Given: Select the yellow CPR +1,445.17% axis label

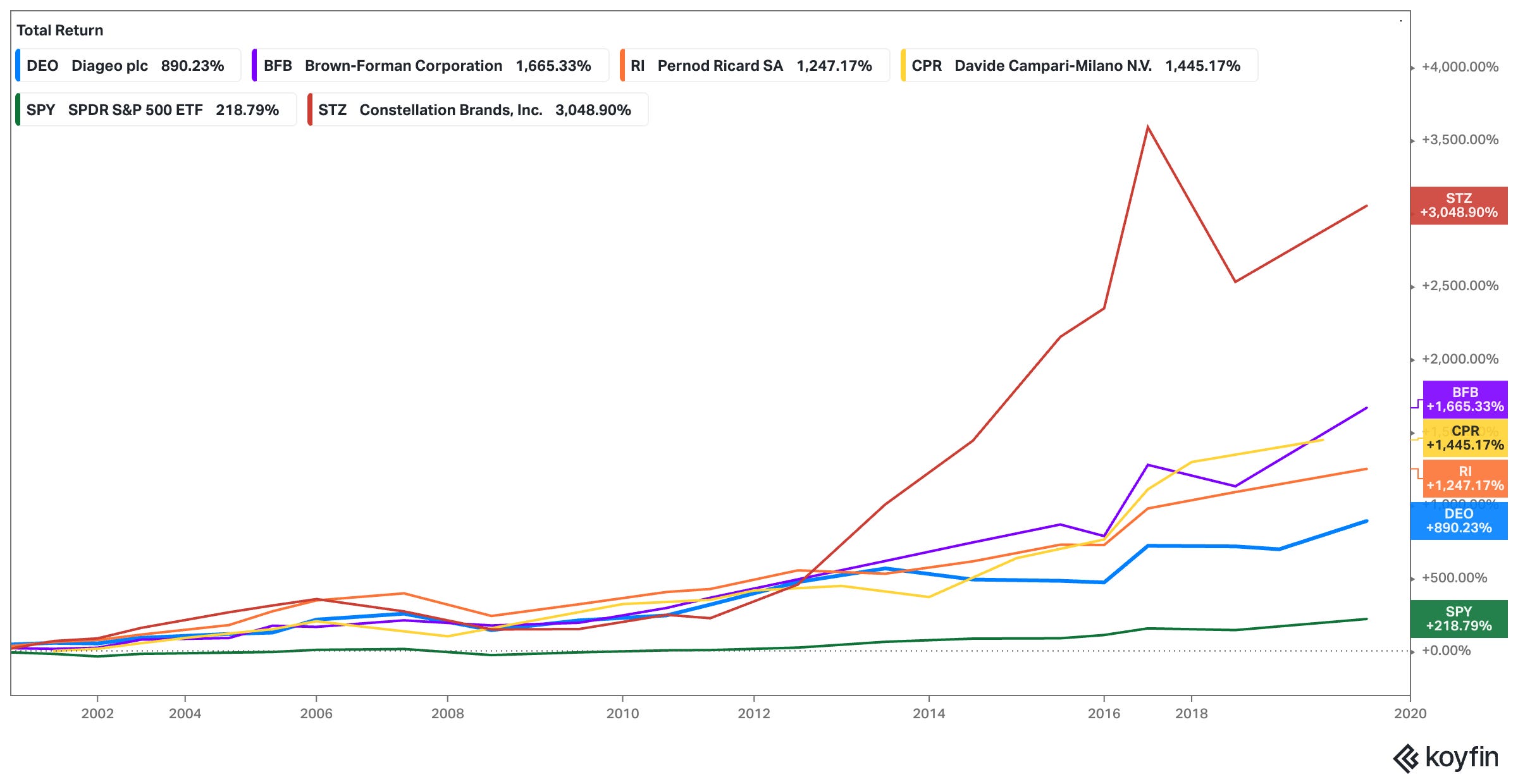Looking at the screenshot, I should [x=1465, y=438].
